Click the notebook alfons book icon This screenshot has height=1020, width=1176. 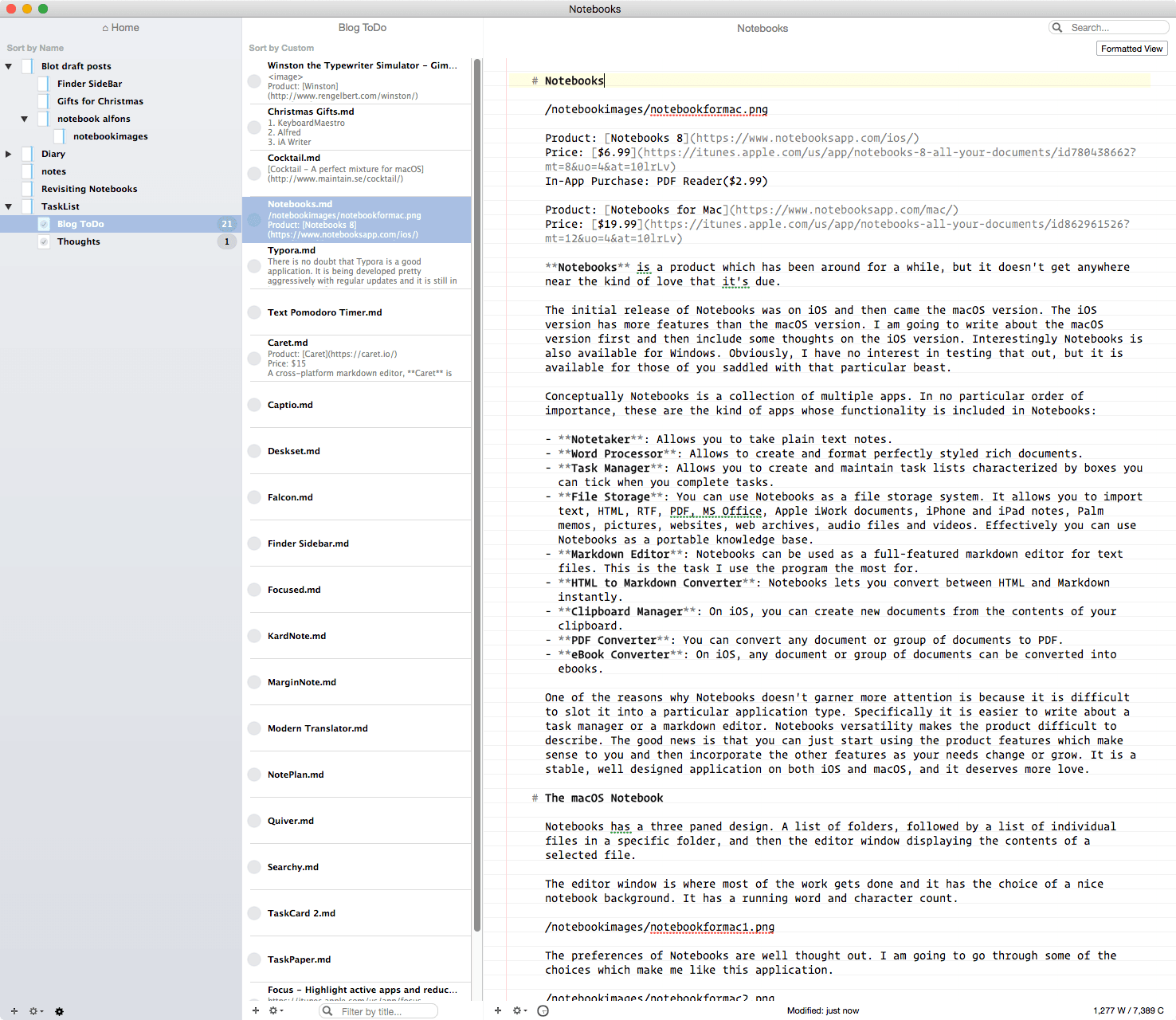pos(43,119)
